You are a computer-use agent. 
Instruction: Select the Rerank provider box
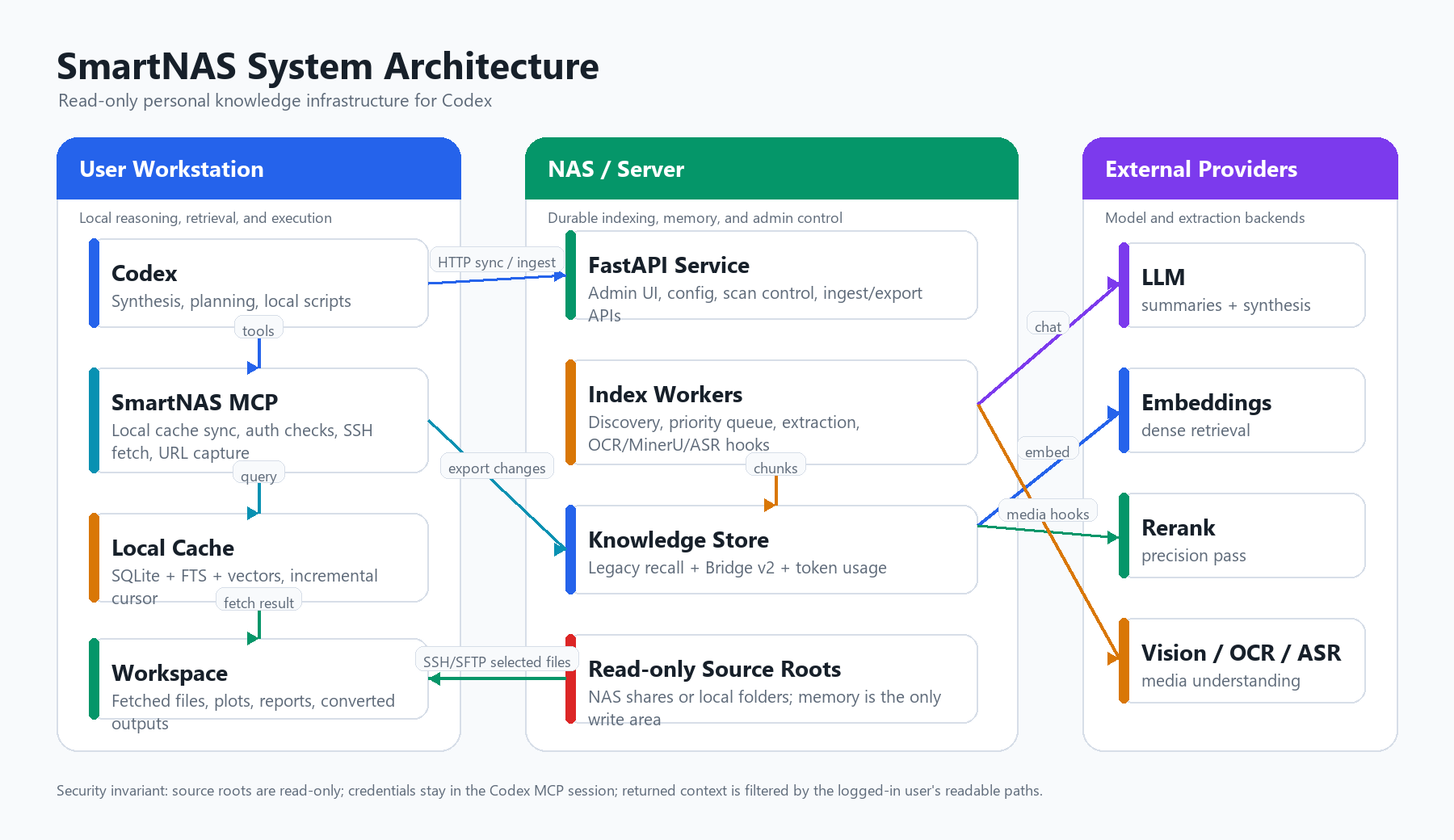tap(1242, 535)
